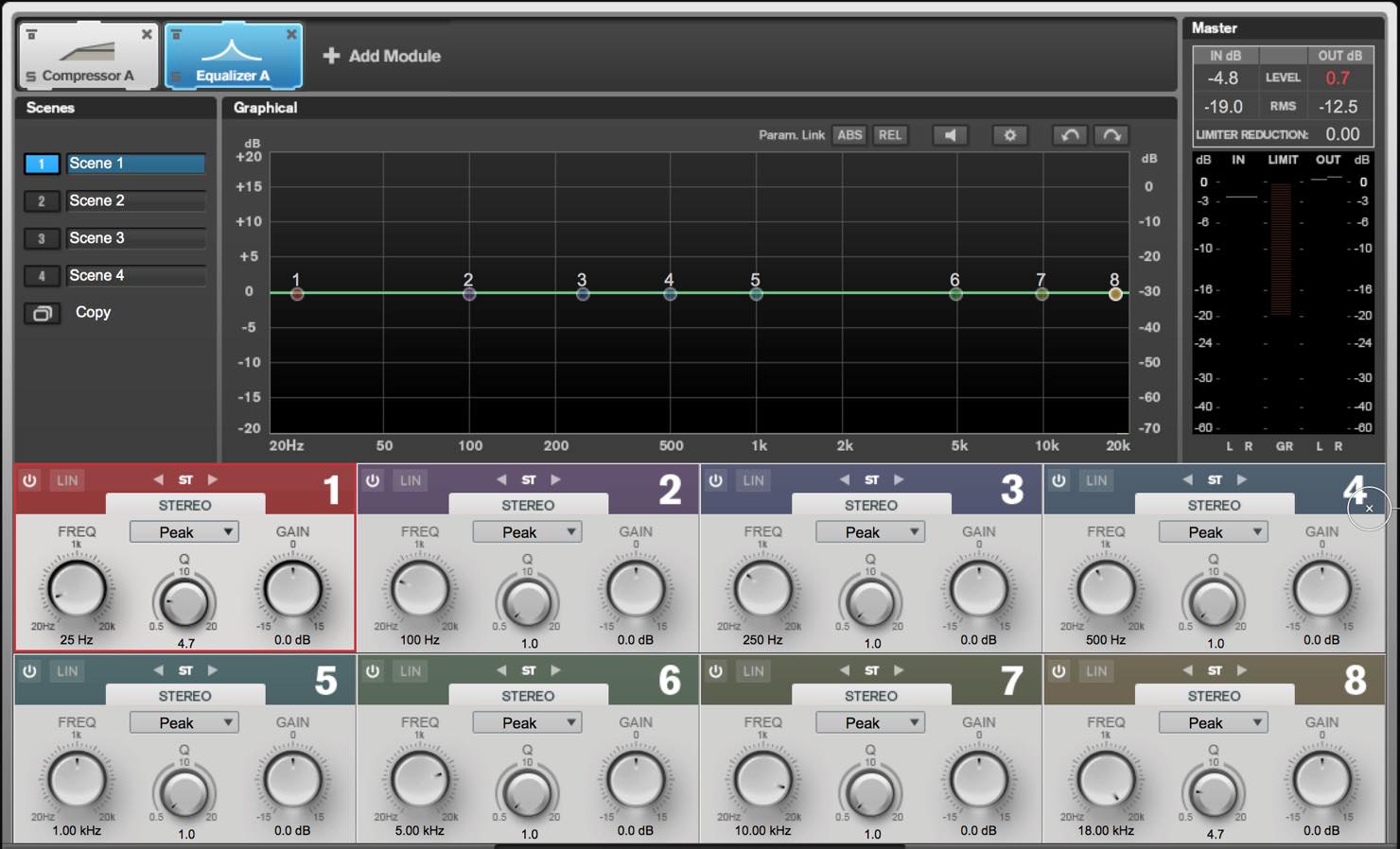Click the undo arrow in Graphical panel
Image resolution: width=1400 pixels, height=849 pixels.
tap(1070, 135)
